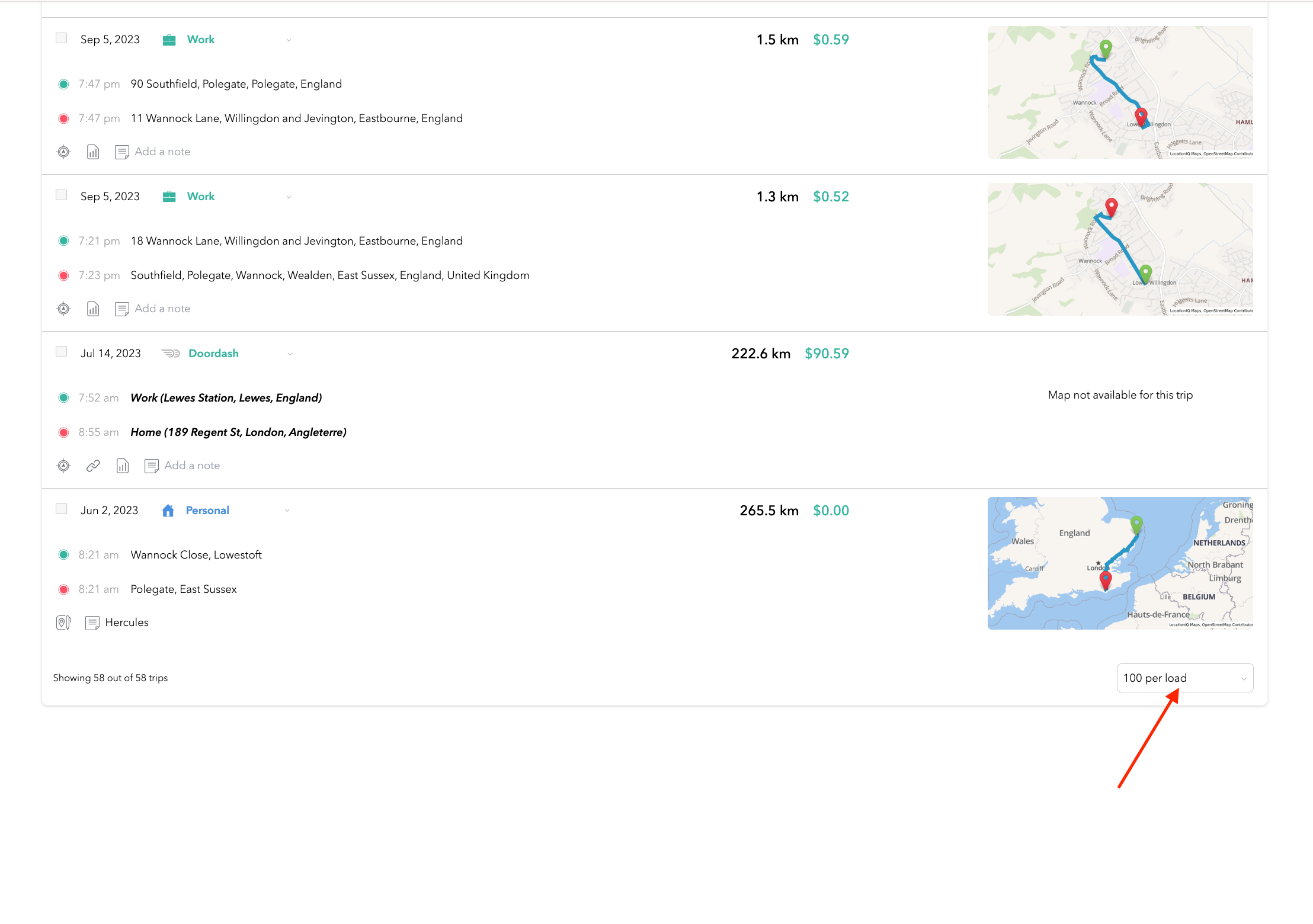The width and height of the screenshot is (1313, 924).
Task: Click the link icon on the Doordash trip
Action: click(x=92, y=466)
